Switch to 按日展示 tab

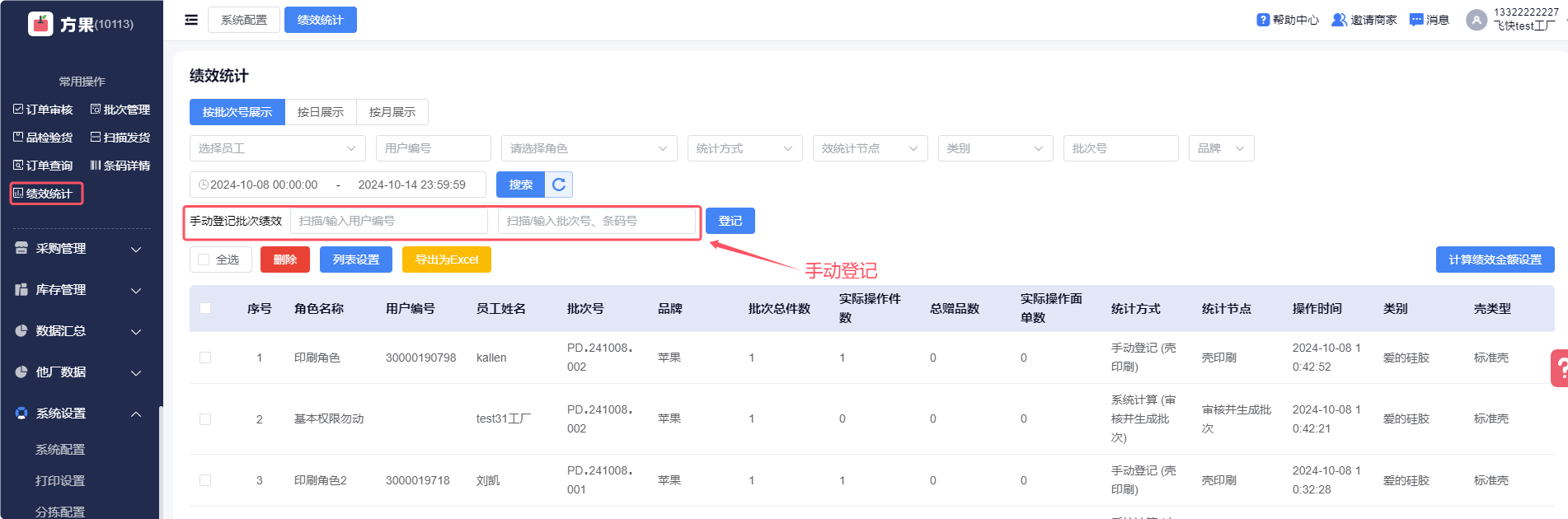321,112
